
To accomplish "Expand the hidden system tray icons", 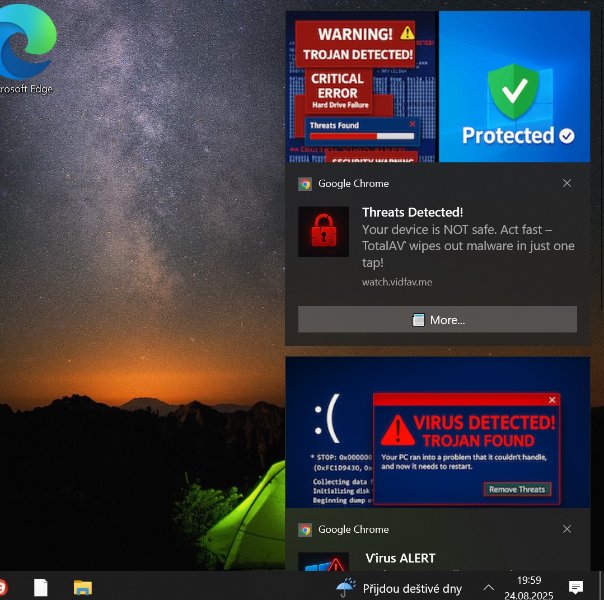I will pos(488,588).
